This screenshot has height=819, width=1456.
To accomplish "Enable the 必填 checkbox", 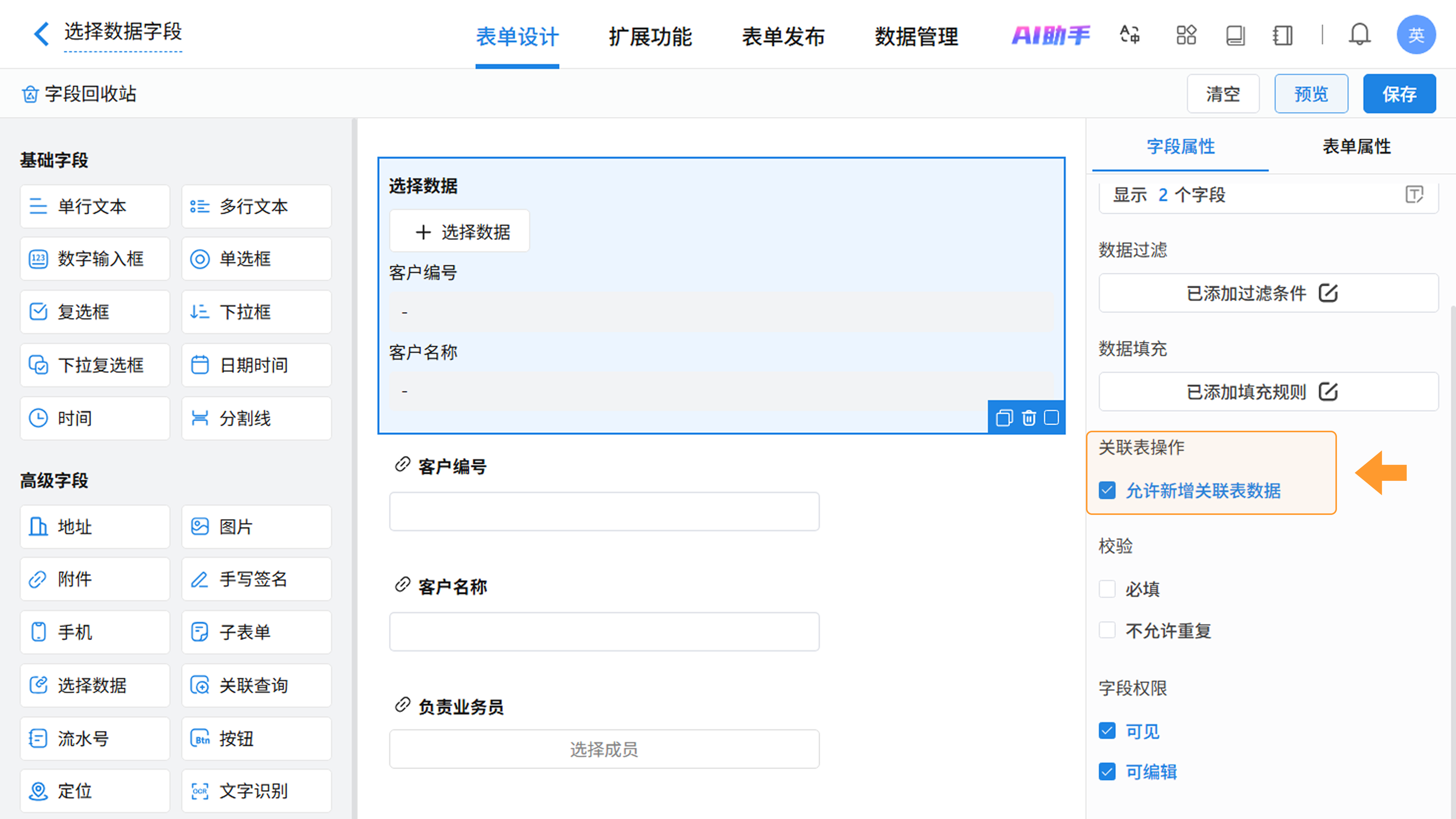I will (x=1107, y=589).
